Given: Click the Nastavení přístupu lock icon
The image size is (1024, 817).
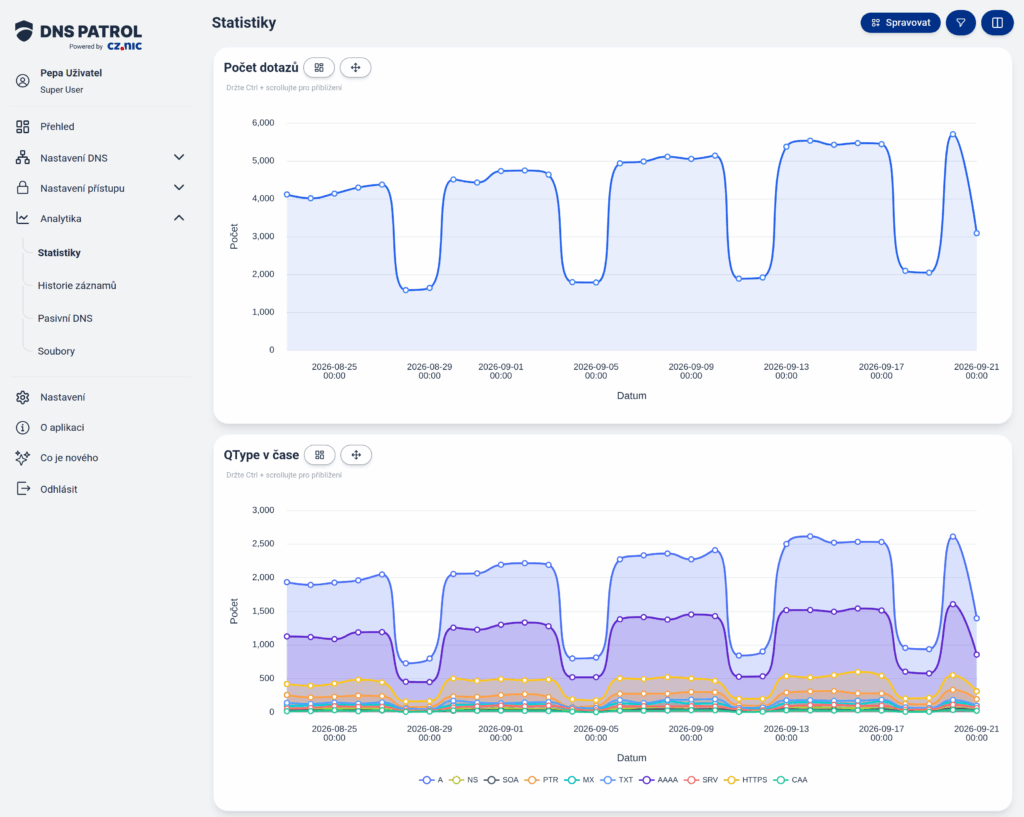Looking at the screenshot, I should [23, 188].
